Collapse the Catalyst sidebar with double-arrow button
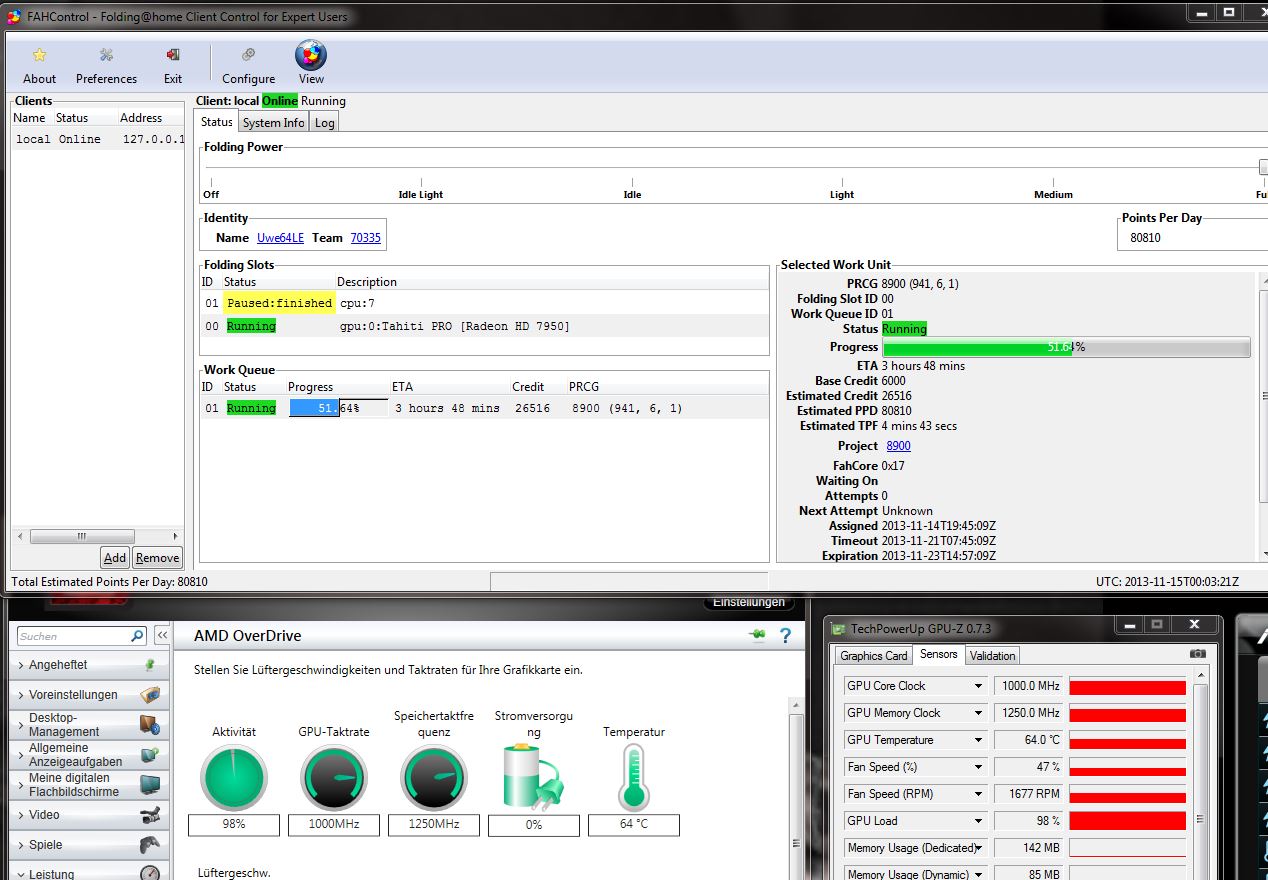1268x880 pixels. [x=161, y=635]
